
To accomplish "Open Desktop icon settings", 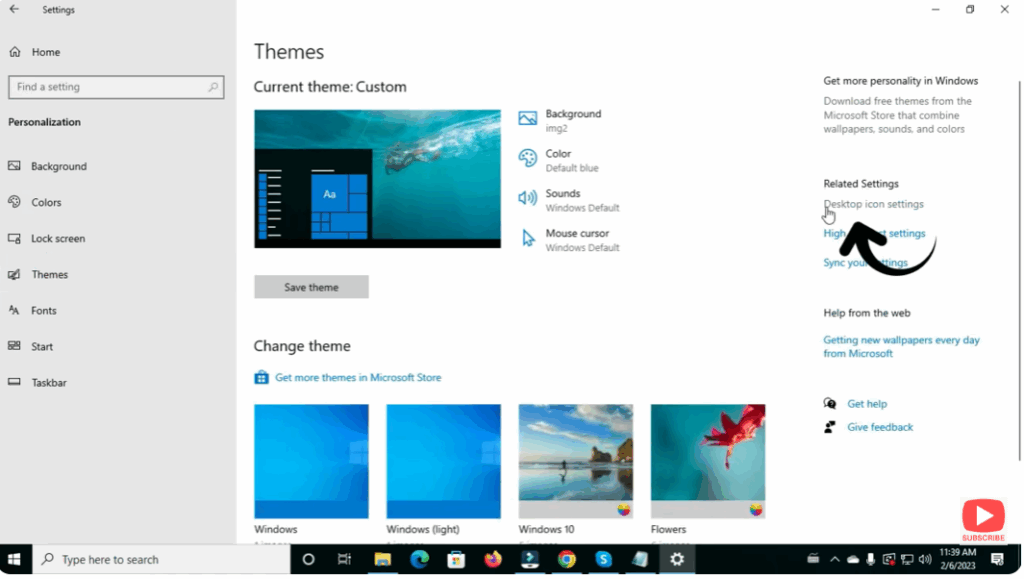I will pyautogui.click(x=873, y=204).
